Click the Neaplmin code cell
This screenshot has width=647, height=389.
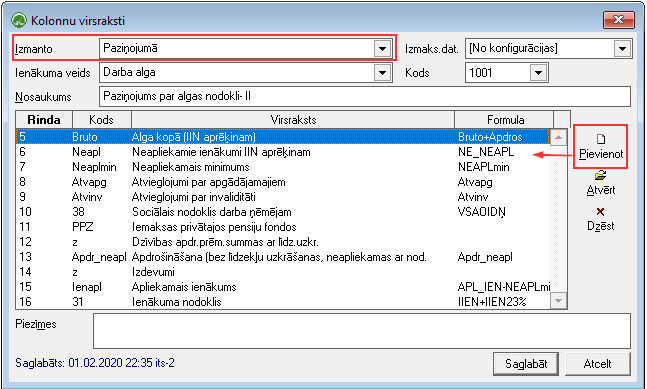(94, 167)
